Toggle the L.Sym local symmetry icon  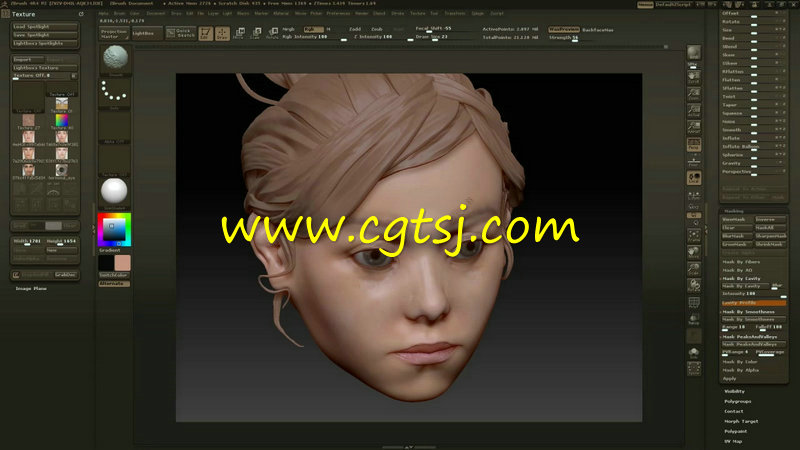693,195
